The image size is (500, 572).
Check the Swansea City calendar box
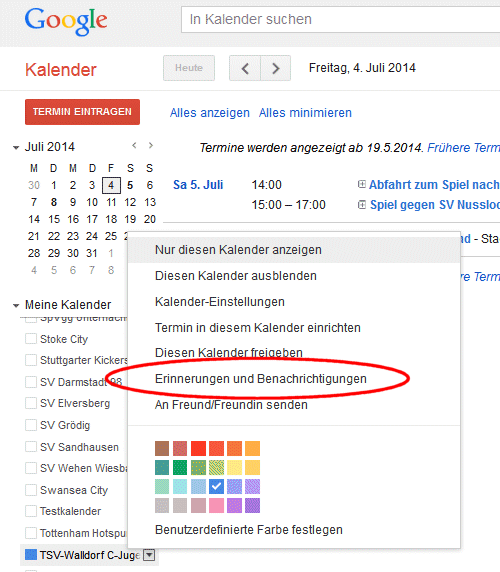pos(31,490)
